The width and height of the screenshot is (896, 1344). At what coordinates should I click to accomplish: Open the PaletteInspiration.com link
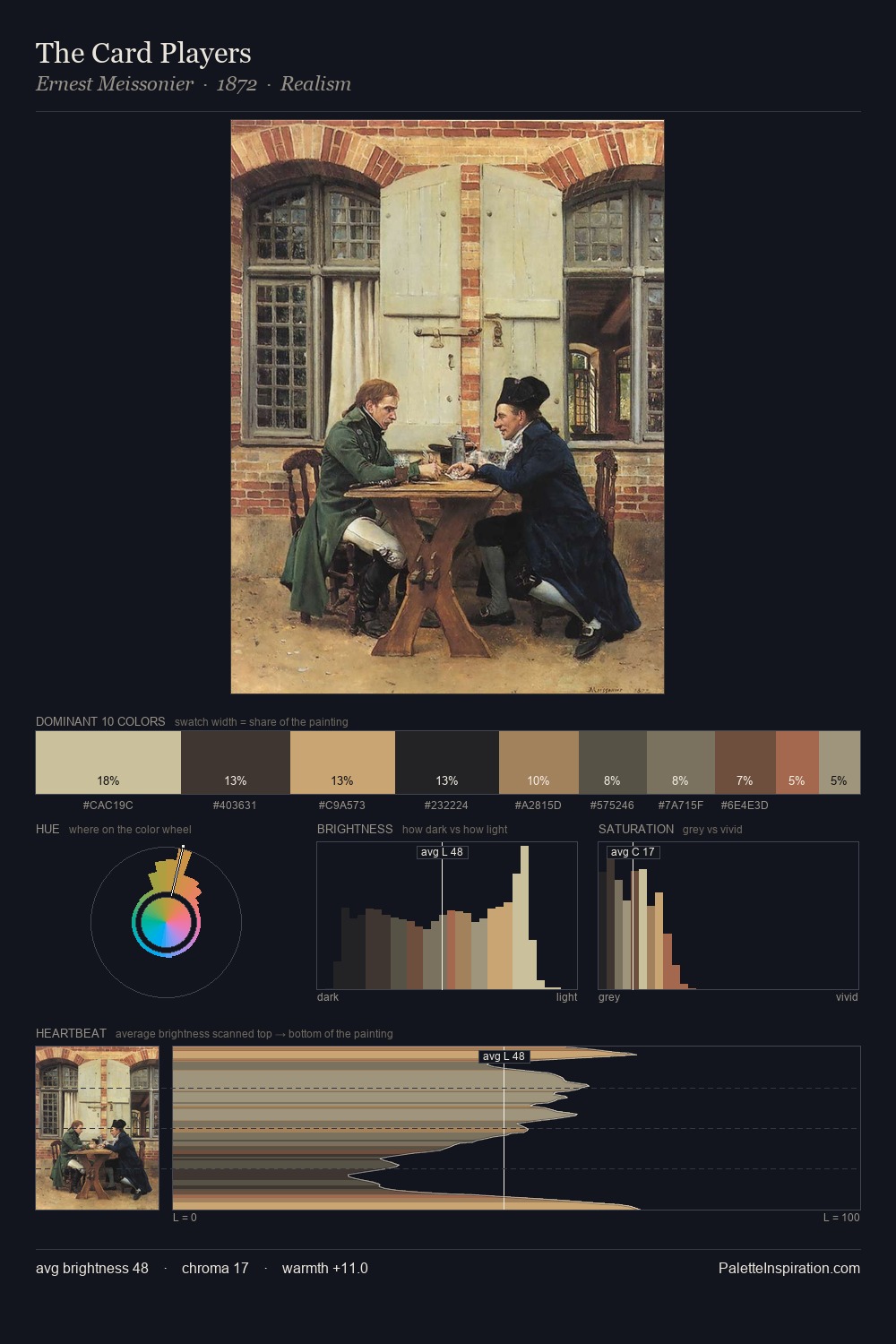pos(789,1268)
